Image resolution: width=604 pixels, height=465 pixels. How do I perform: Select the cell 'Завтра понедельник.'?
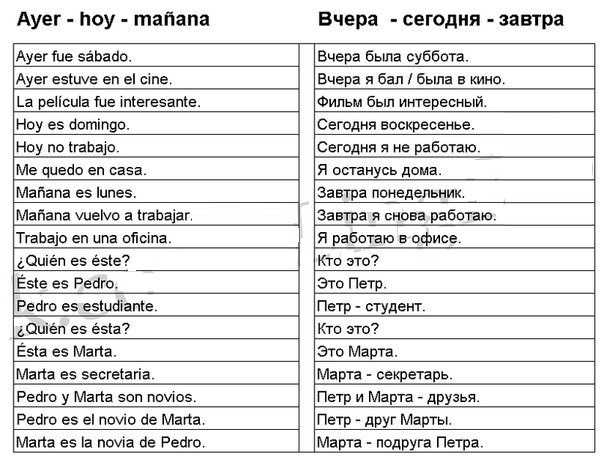click(455, 191)
